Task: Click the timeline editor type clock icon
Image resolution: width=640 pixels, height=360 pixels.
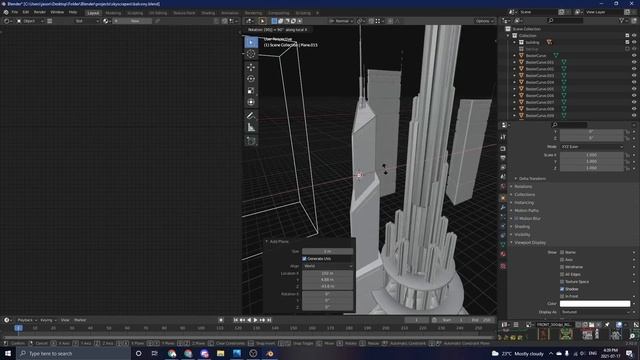Action: (x=7, y=320)
